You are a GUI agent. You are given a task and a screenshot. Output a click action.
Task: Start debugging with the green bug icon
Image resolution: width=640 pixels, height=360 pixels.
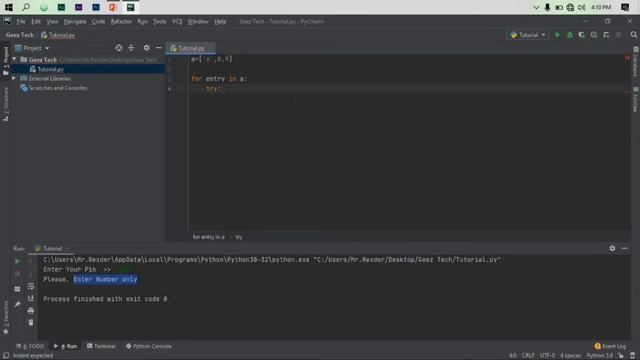tap(569, 35)
